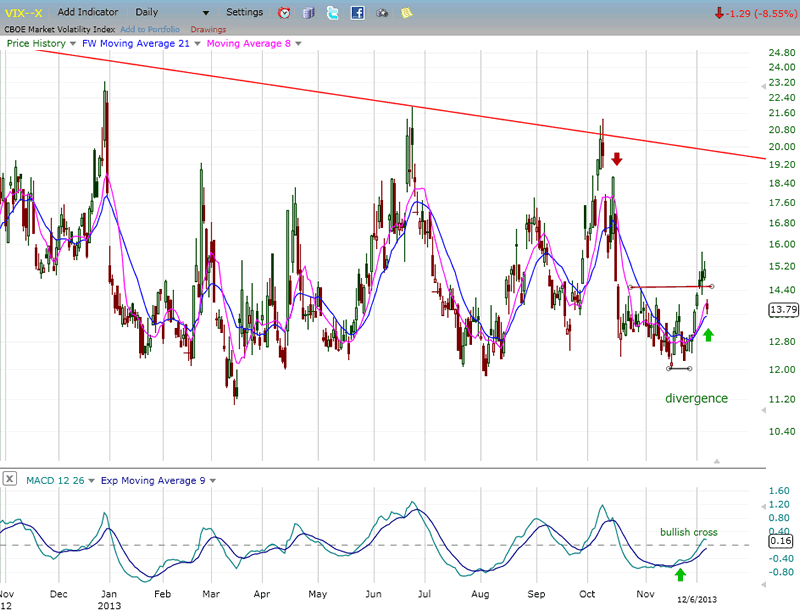Share chart via Facebook icon

(x=357, y=13)
